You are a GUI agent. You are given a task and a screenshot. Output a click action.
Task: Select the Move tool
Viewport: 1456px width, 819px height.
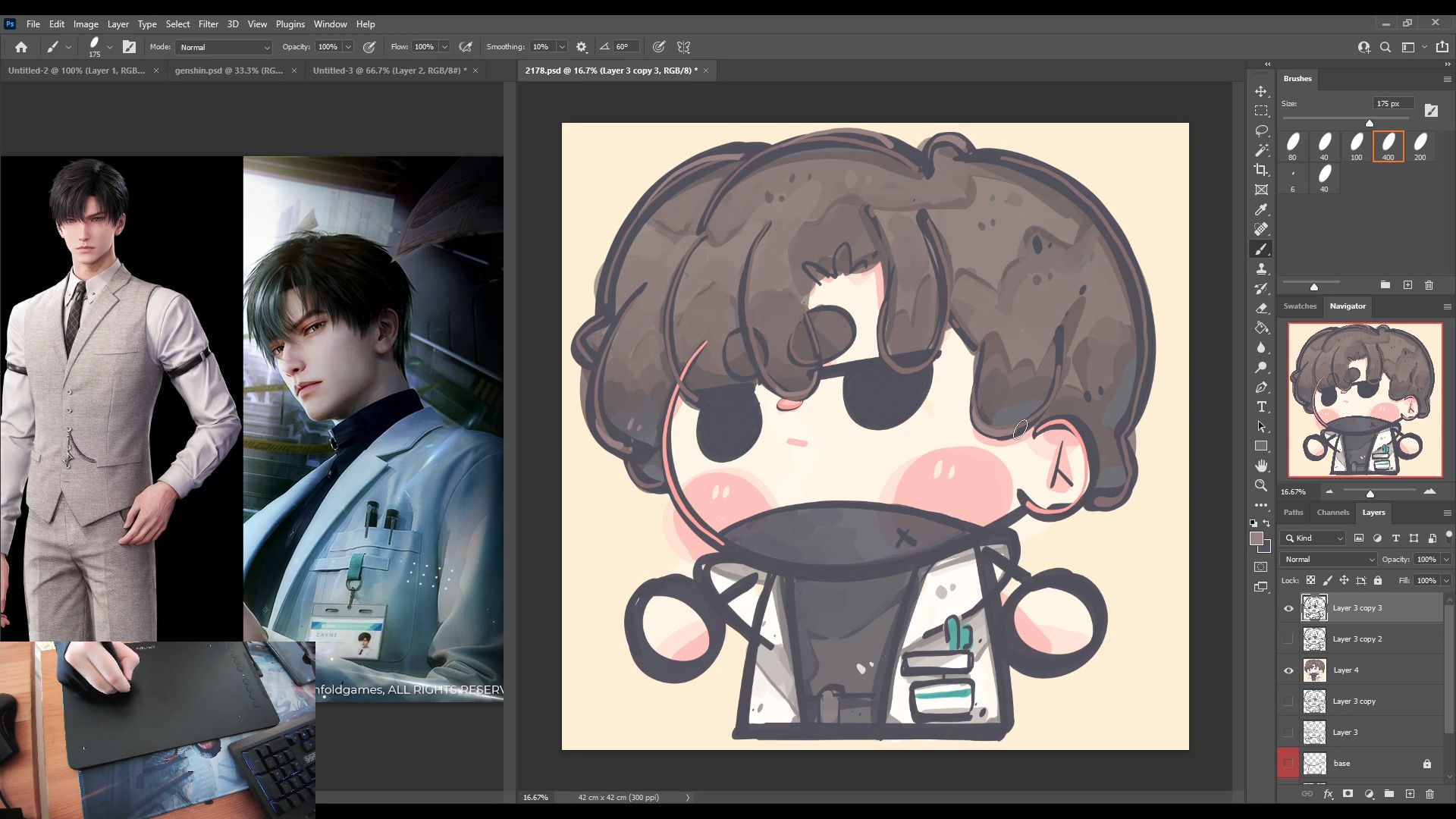(1261, 91)
